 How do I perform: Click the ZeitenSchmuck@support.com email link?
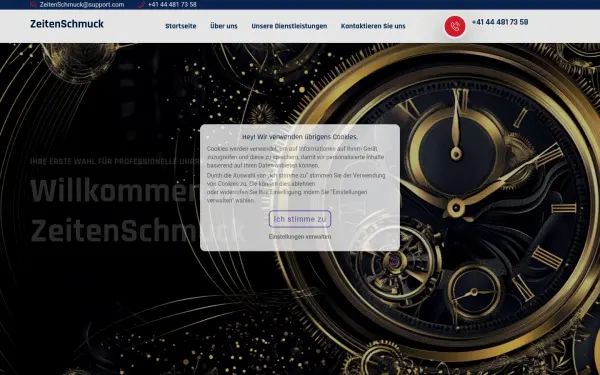pyautogui.click(x=82, y=5)
